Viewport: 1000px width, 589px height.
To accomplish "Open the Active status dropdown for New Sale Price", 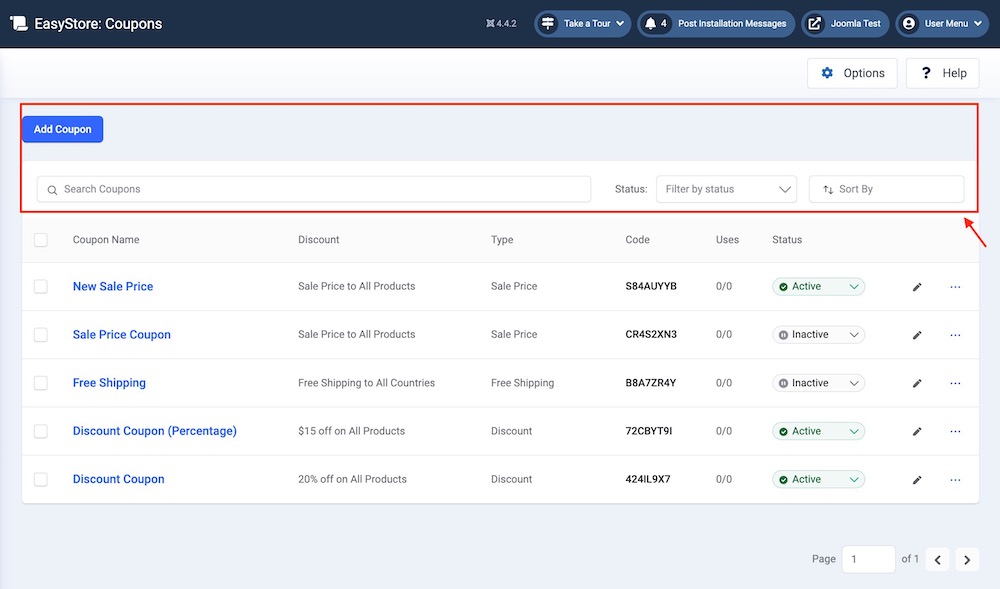I will point(818,287).
